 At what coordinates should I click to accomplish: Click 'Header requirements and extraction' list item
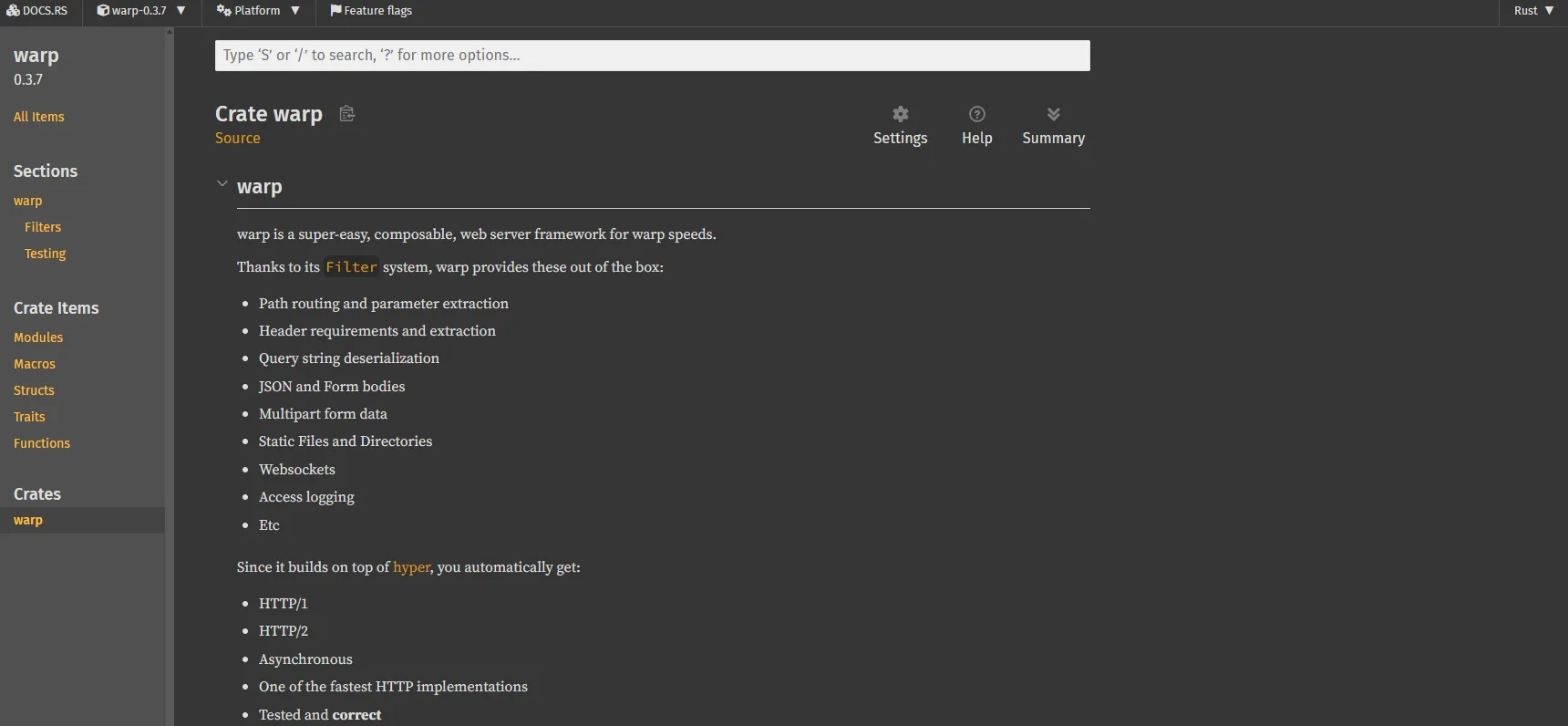[x=377, y=331]
